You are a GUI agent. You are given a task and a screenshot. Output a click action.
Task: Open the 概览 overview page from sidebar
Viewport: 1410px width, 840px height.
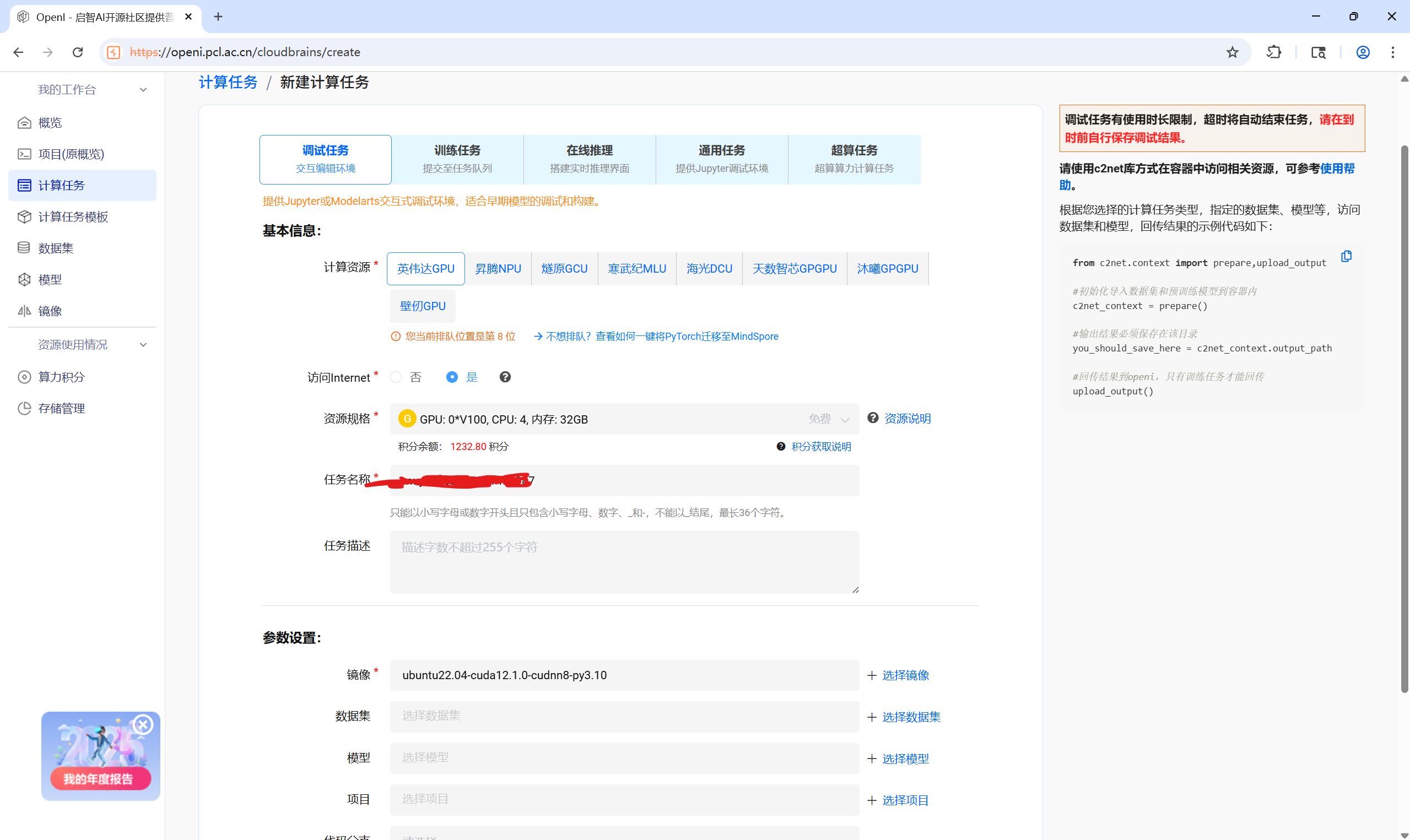(50, 122)
